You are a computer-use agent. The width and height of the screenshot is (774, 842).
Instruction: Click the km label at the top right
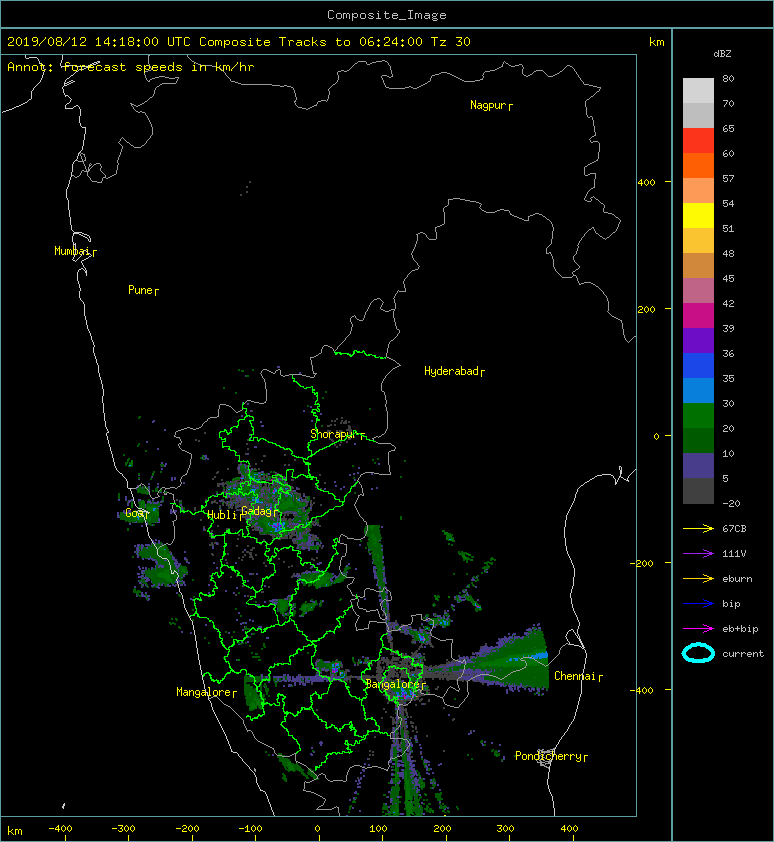tap(657, 42)
